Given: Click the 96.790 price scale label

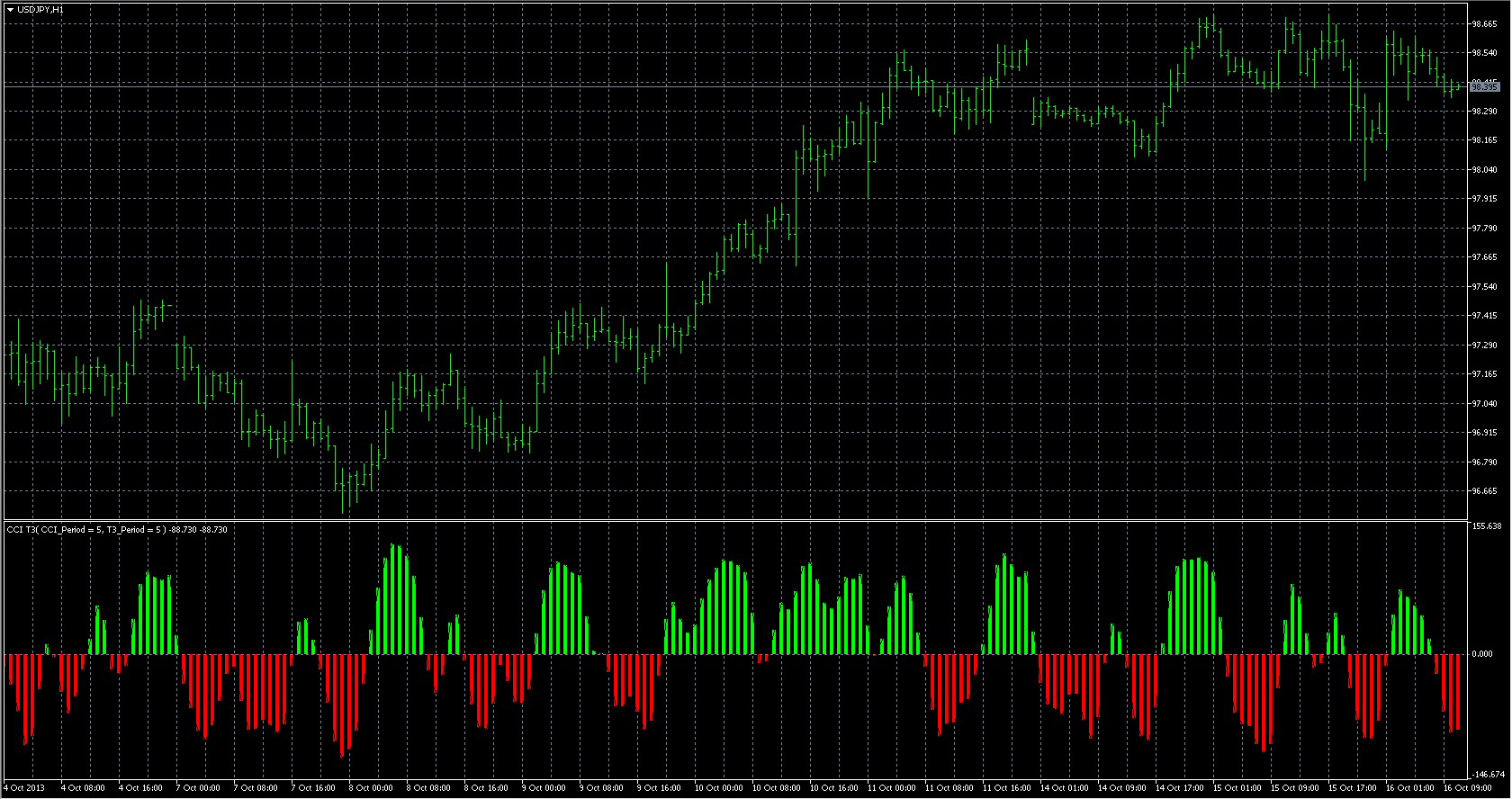Looking at the screenshot, I should coord(1483,462).
